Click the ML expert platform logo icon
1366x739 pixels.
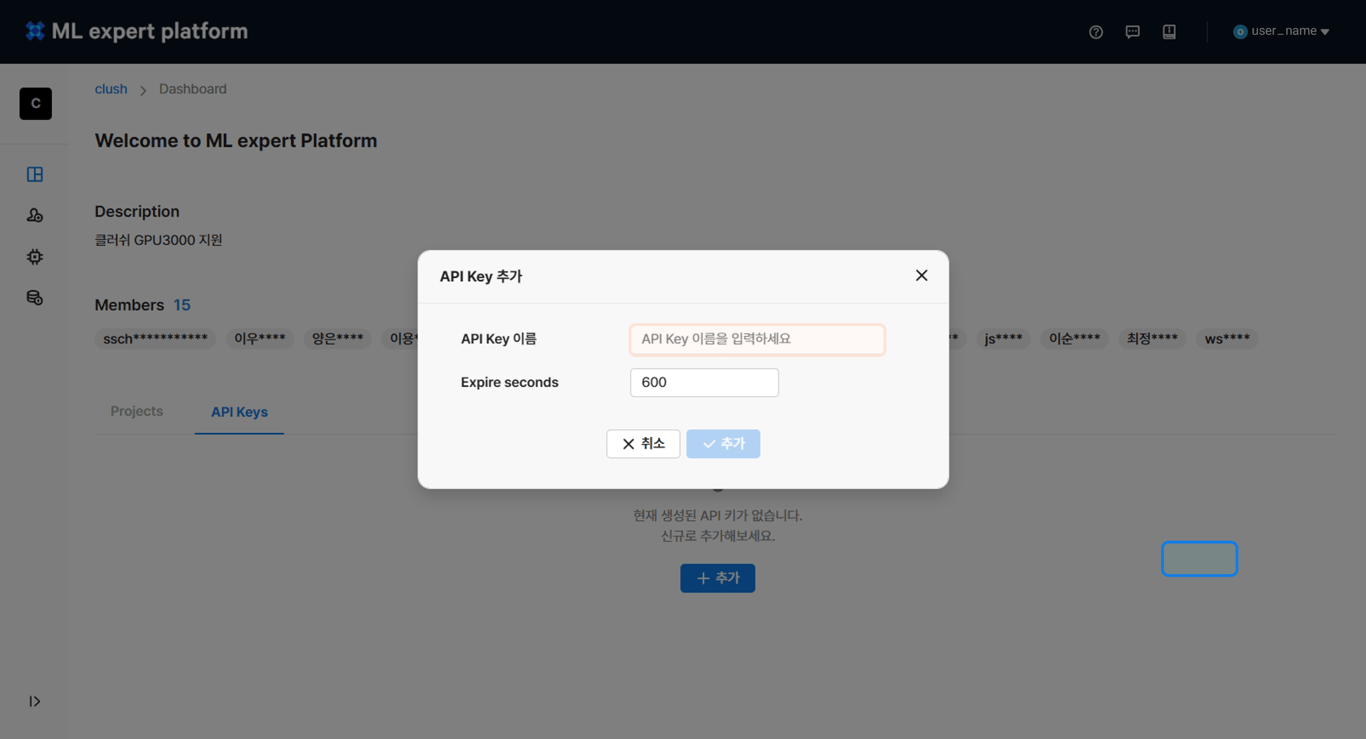(x=35, y=31)
